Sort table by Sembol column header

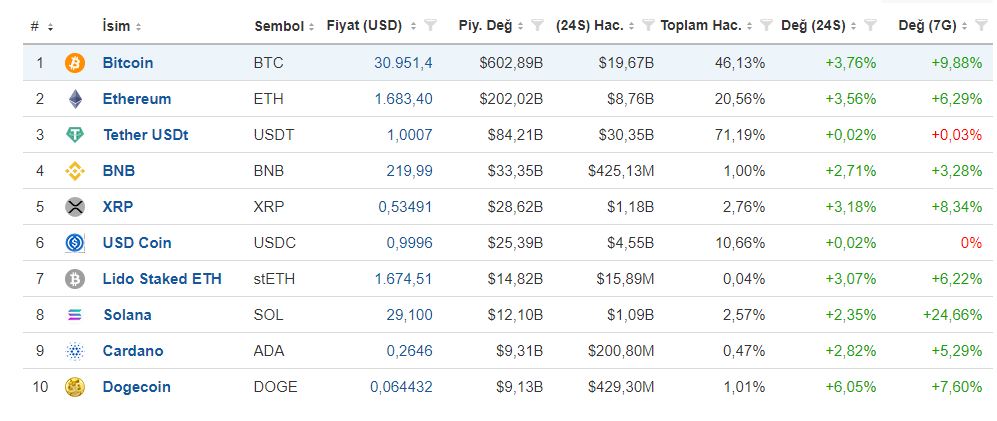pyautogui.click(x=284, y=26)
